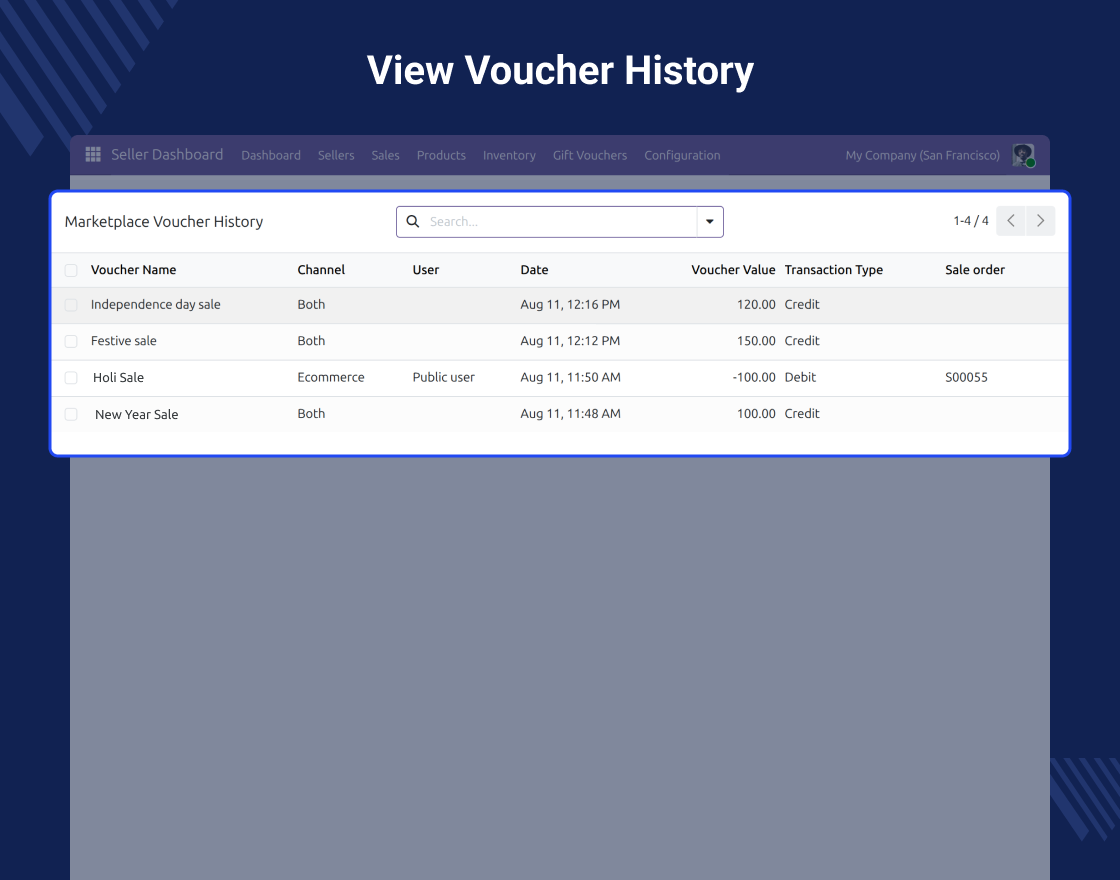Image resolution: width=1120 pixels, height=880 pixels.
Task: Click date Aug 11, 11:48 AM
Action: tap(571, 414)
